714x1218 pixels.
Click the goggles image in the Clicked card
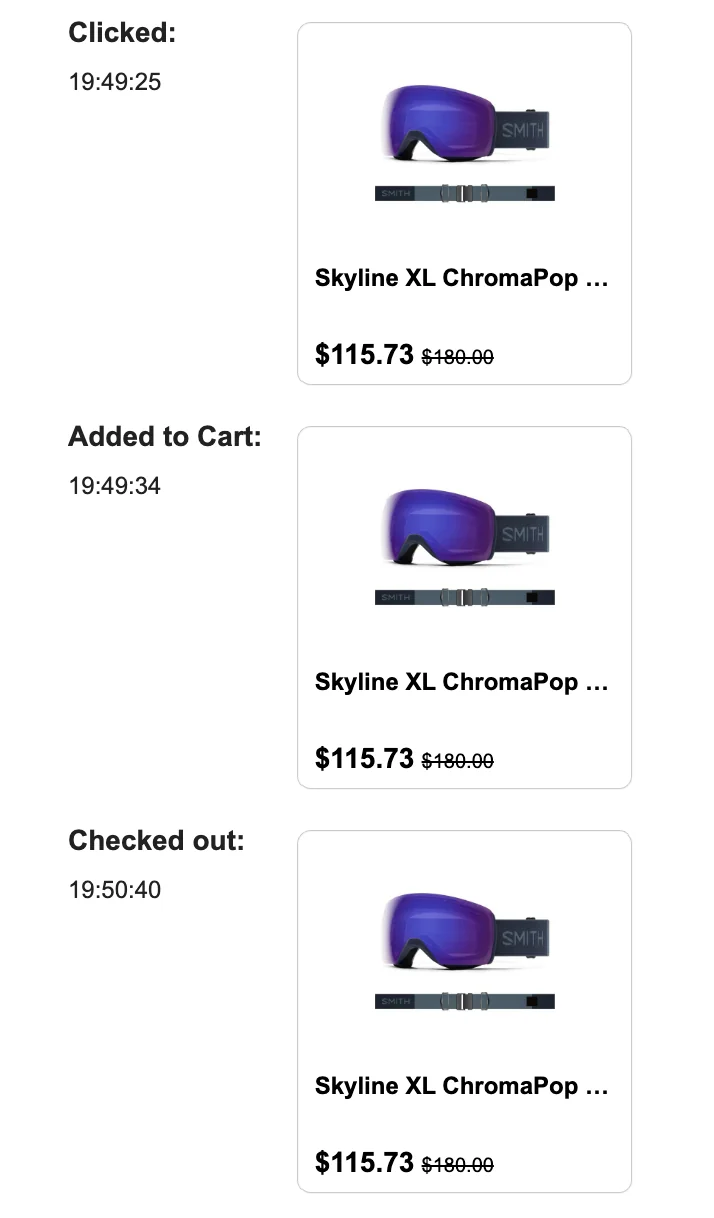[x=465, y=125]
